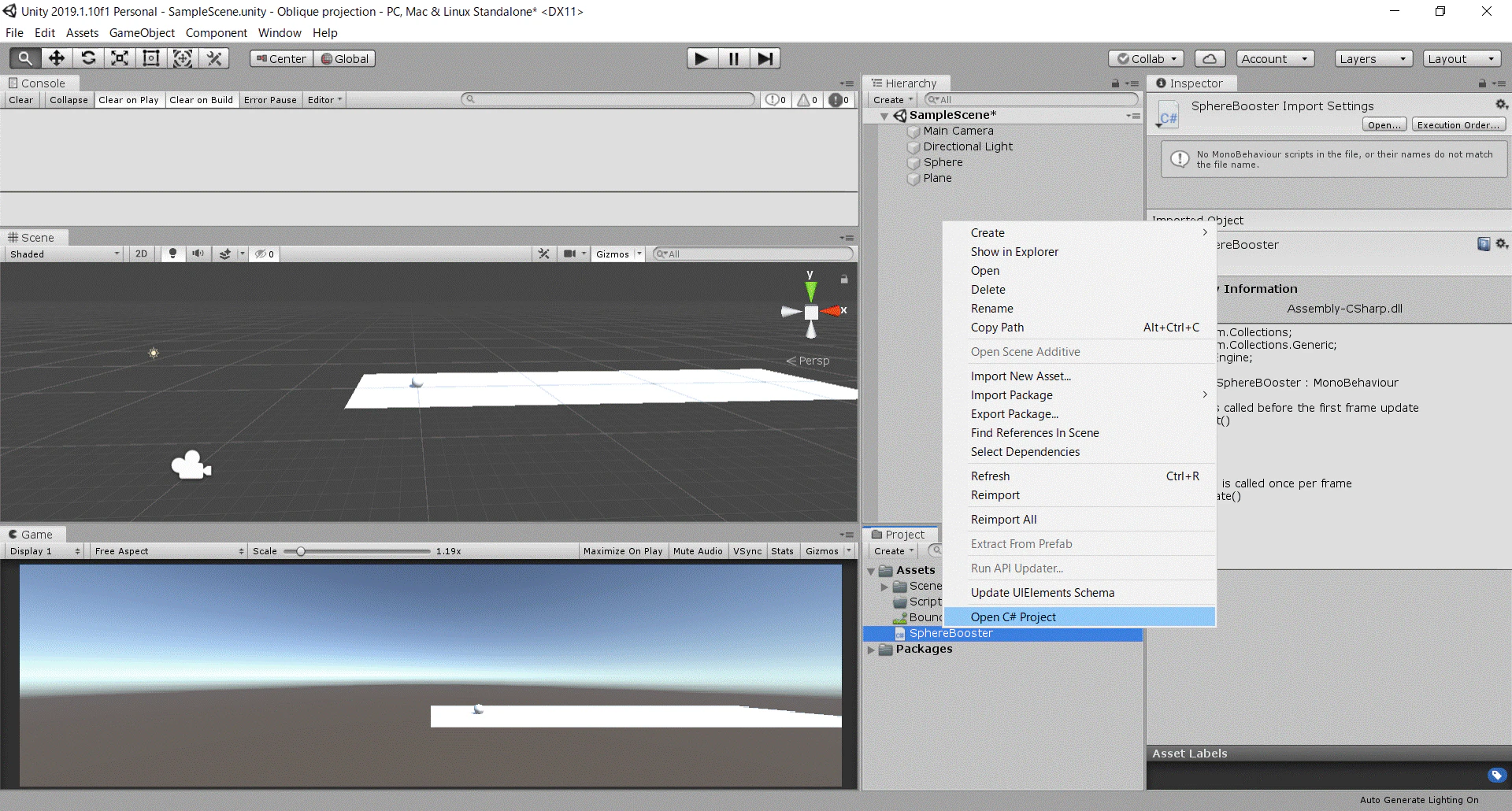Viewport: 1512px width, 811px height.
Task: Open the Free Aspect dropdown
Action: point(169,551)
